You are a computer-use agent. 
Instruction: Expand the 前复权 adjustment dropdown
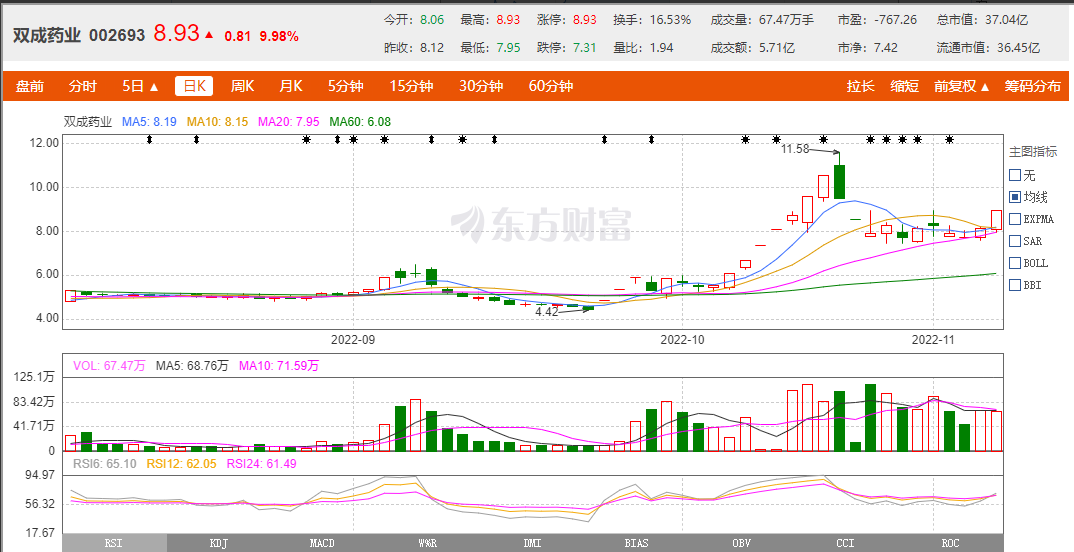click(962, 86)
